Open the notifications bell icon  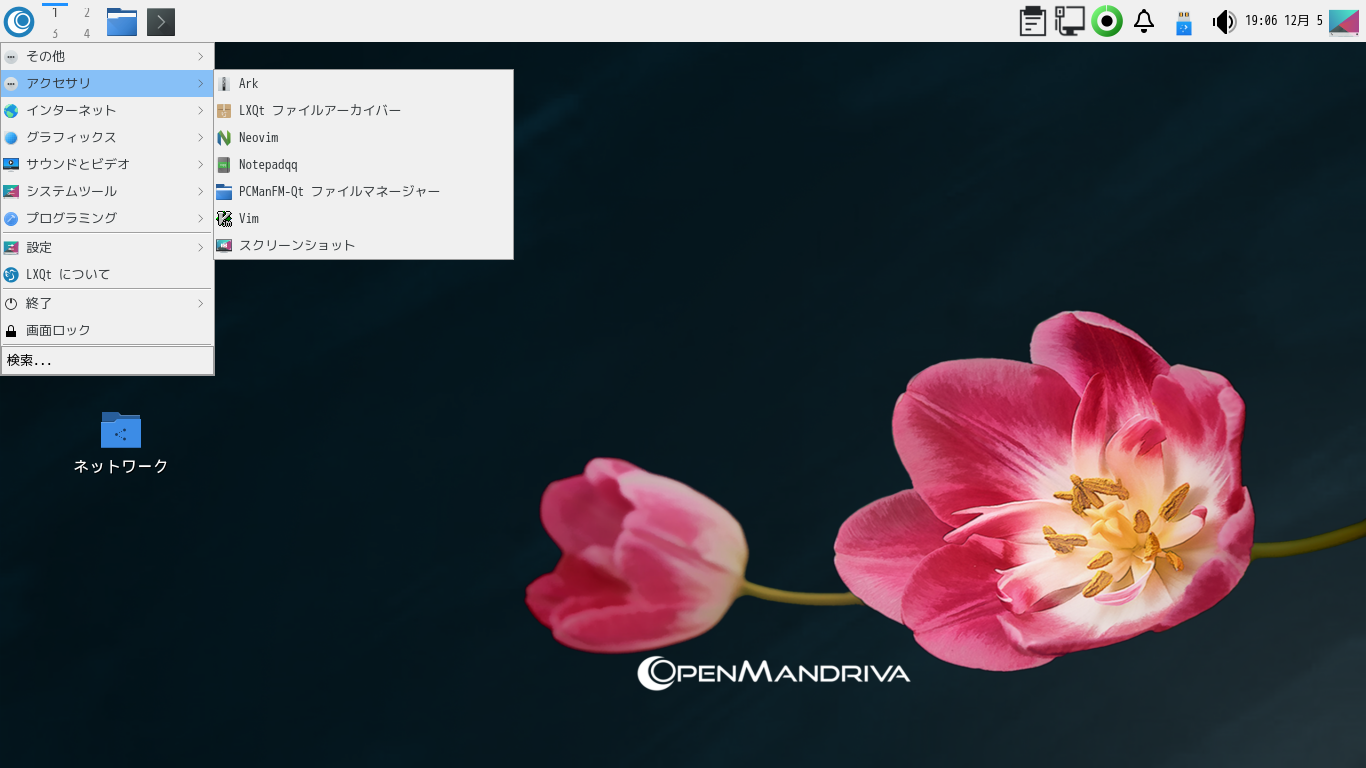point(1144,21)
